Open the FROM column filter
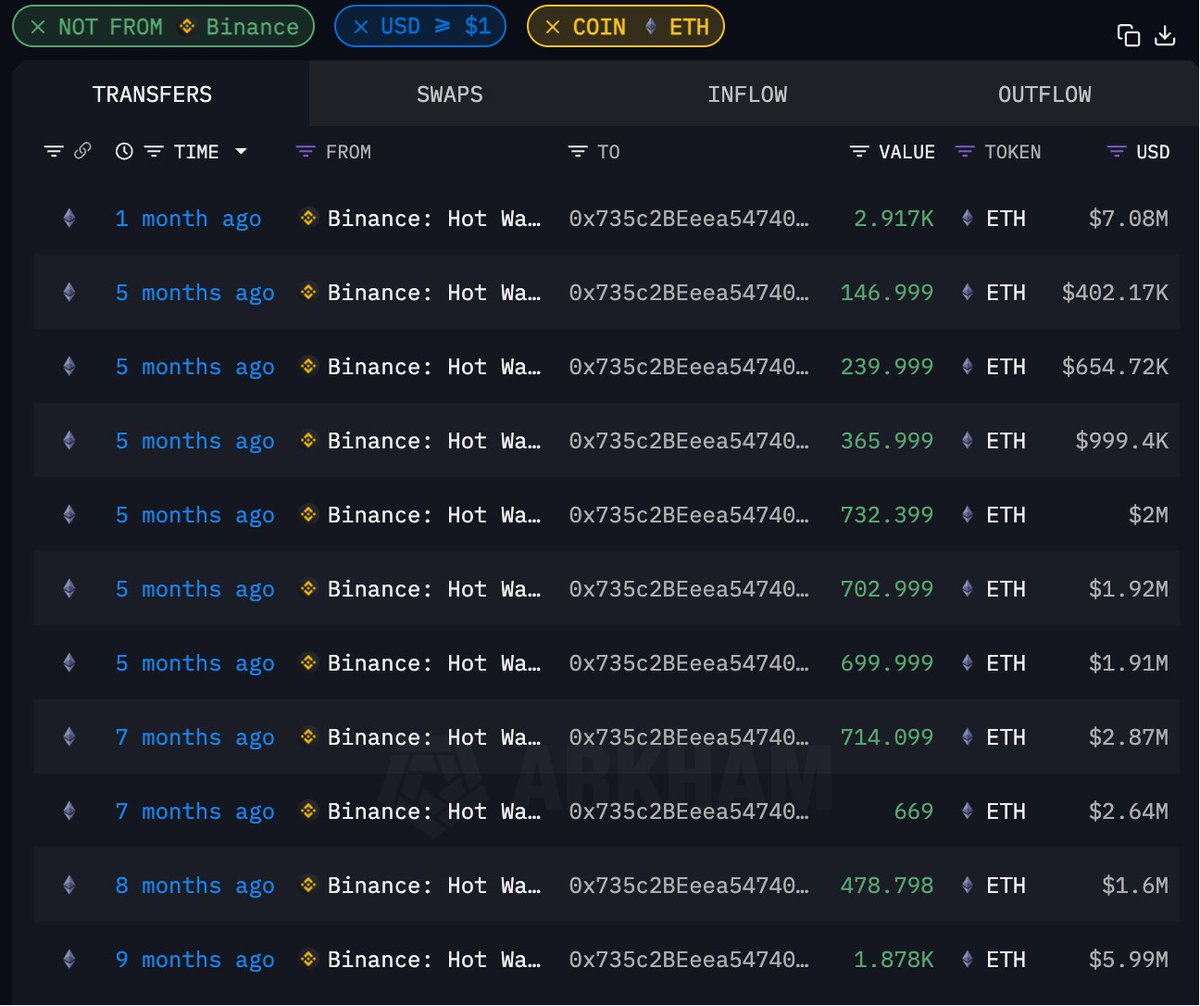 [306, 151]
